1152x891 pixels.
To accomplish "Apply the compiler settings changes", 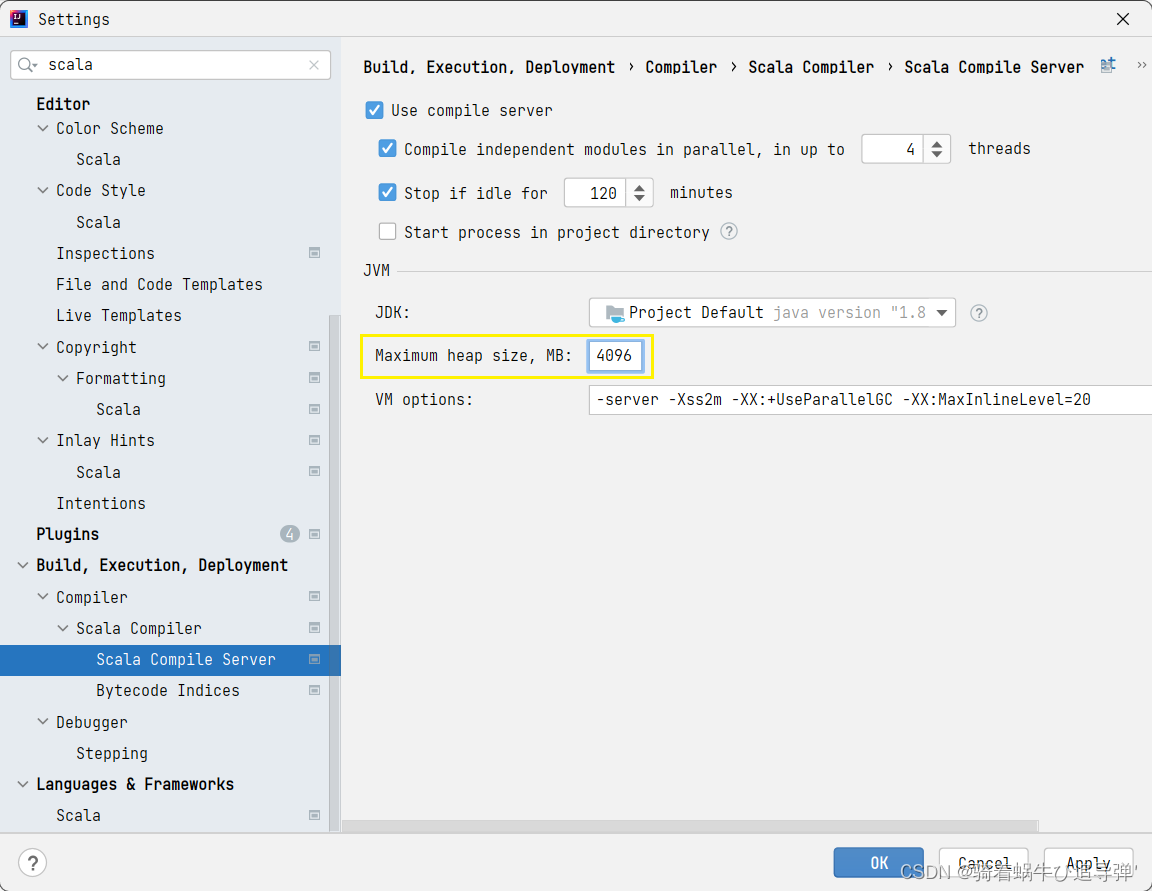I will pos(1088,862).
